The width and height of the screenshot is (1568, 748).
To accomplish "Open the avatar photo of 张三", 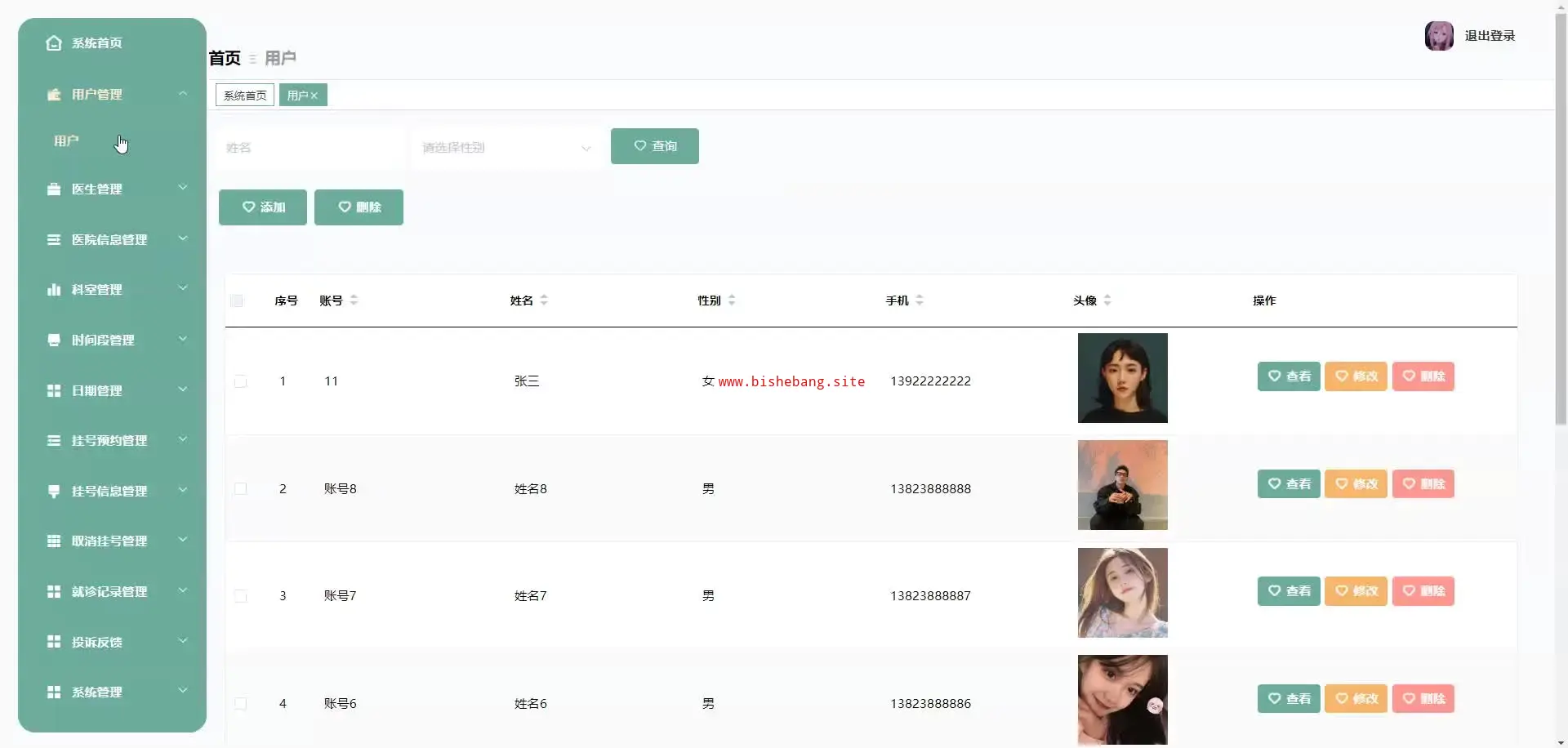I will point(1123,378).
